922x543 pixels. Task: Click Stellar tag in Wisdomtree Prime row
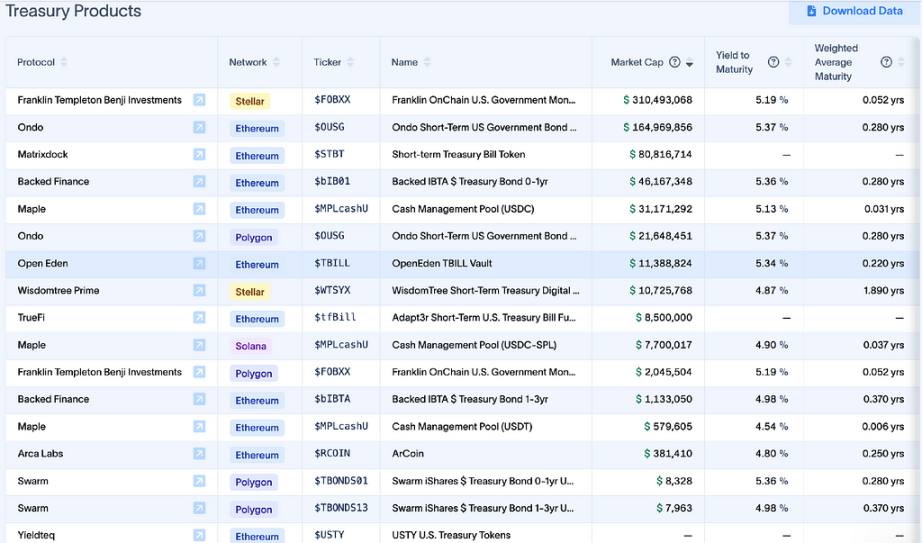coord(250,292)
